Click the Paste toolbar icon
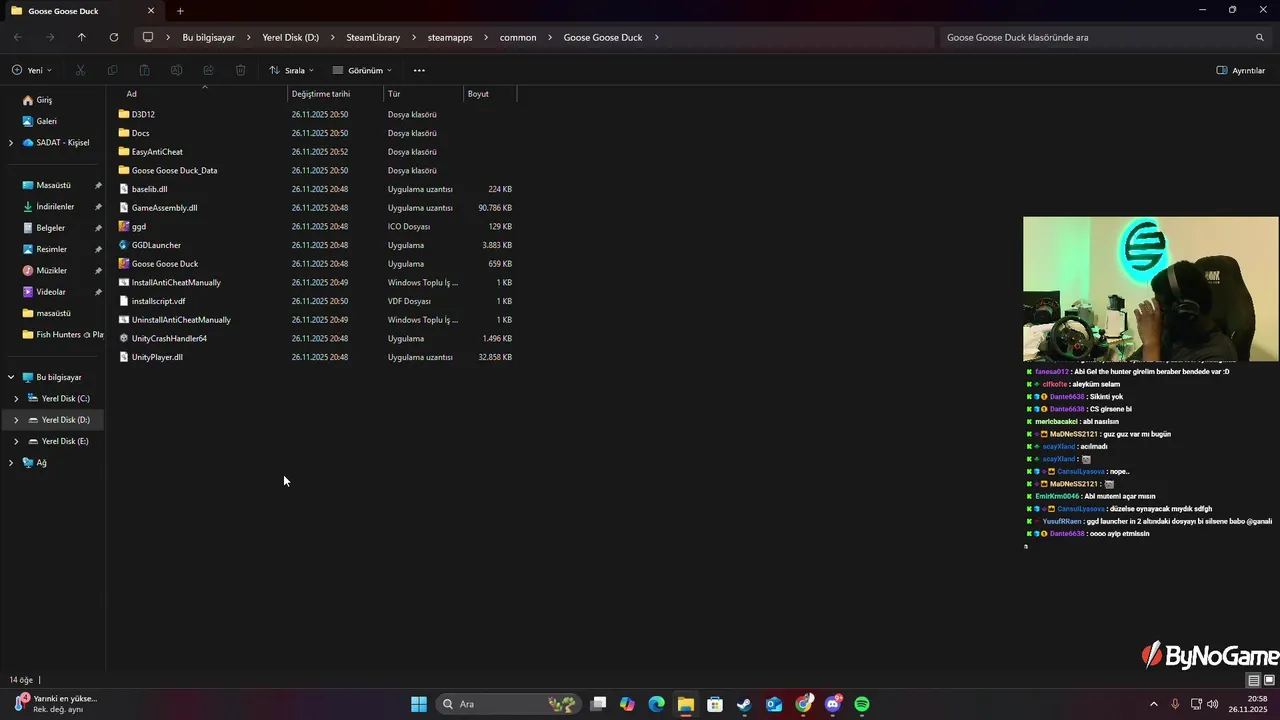 145,70
